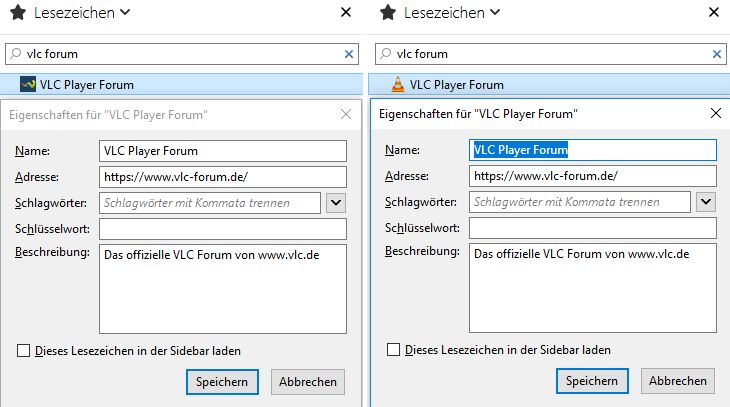The width and height of the screenshot is (730, 407).
Task: Click the green waveform favicon beside VLC Player Forum
Action: 27,85
